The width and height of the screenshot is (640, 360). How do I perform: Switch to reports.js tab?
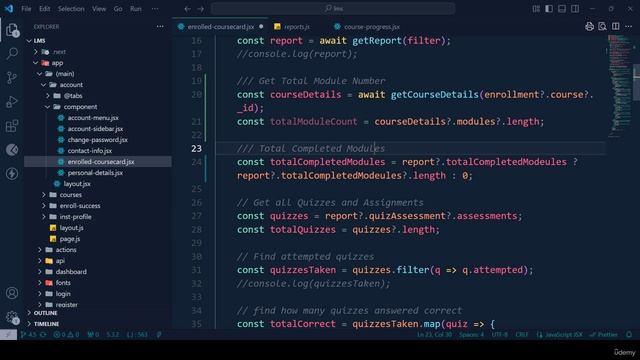pyautogui.click(x=297, y=27)
